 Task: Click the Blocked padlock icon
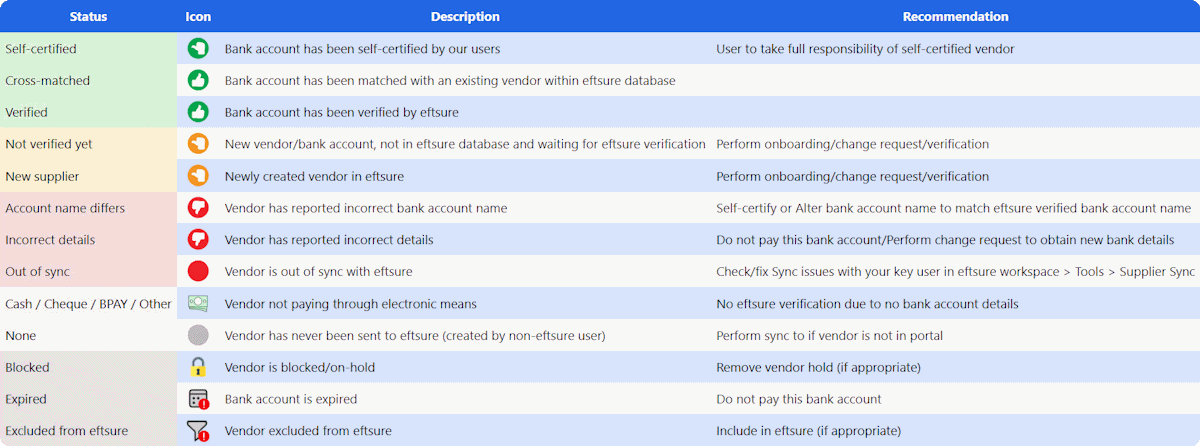pos(198,366)
